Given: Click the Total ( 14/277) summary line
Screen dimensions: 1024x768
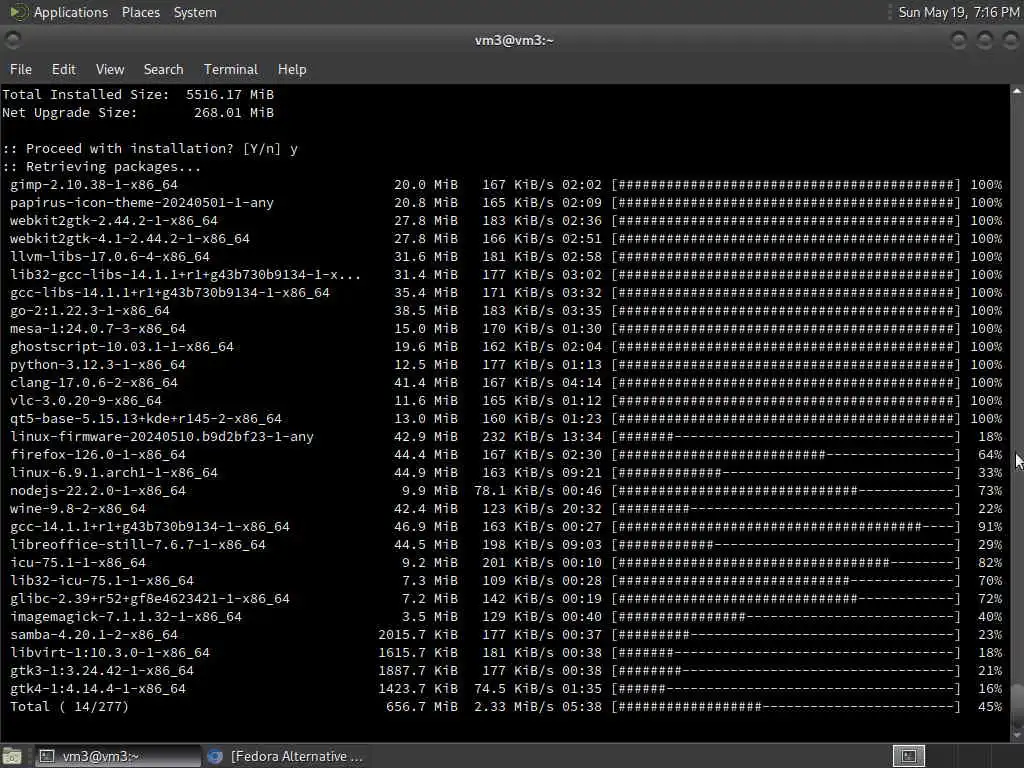Looking at the screenshot, I should pos(505,707).
